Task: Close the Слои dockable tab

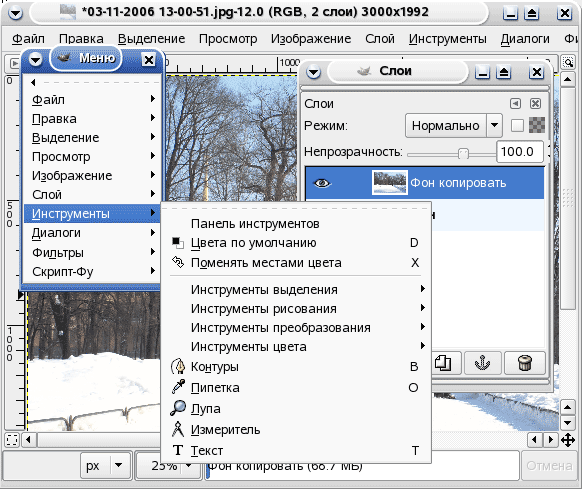Action: tap(535, 104)
